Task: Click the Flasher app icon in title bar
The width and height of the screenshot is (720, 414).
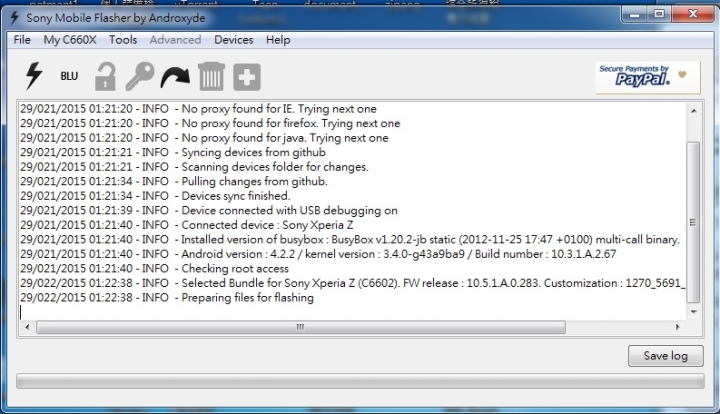Action: (x=15, y=17)
